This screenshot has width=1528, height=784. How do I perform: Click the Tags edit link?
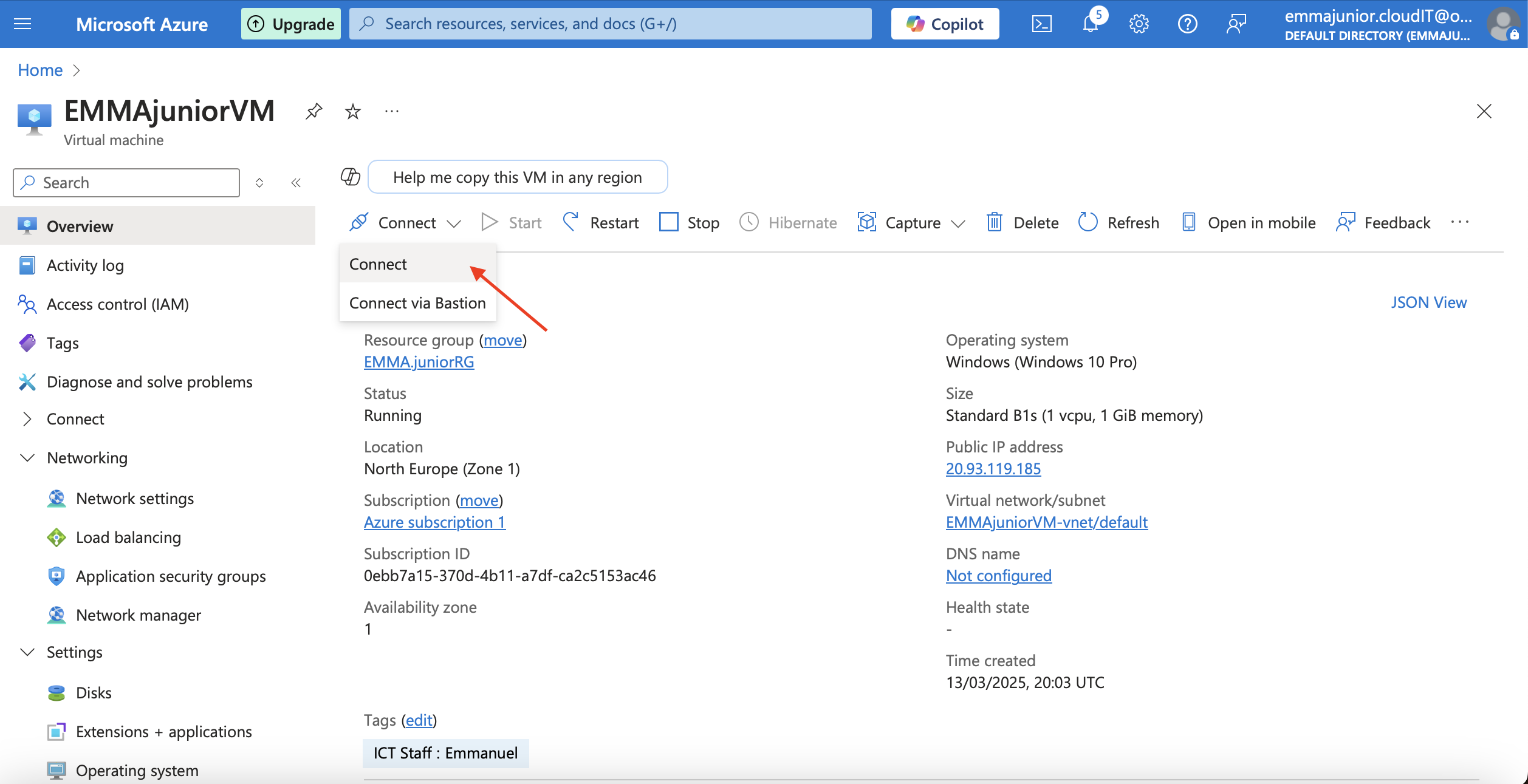pos(419,720)
